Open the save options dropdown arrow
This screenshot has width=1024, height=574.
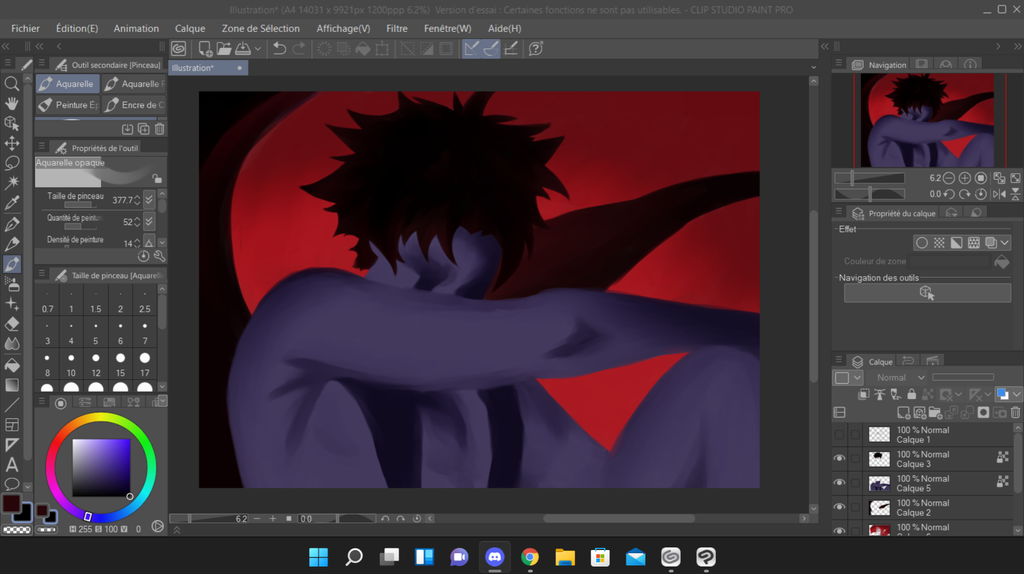coord(258,48)
